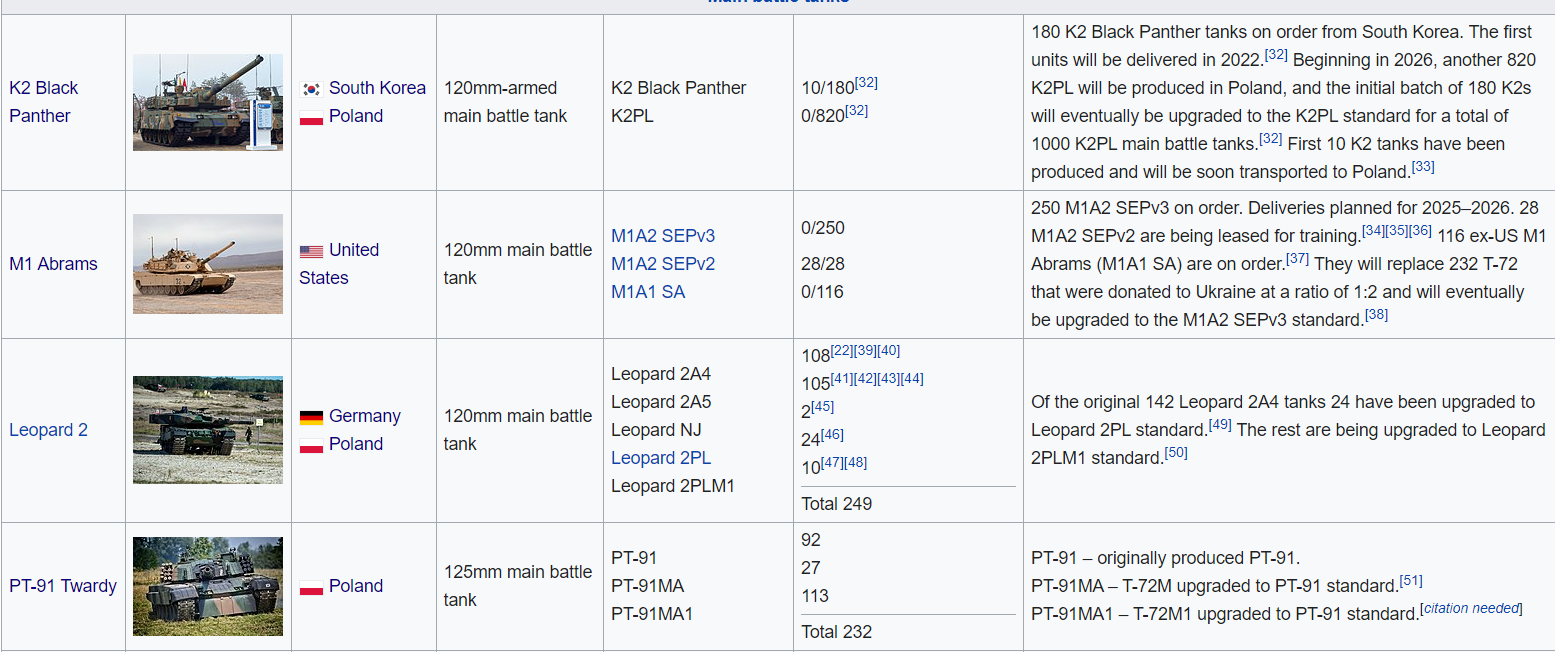Jump to citation 46 beside quantity 24
This screenshot has width=1555, height=652.
832,435
